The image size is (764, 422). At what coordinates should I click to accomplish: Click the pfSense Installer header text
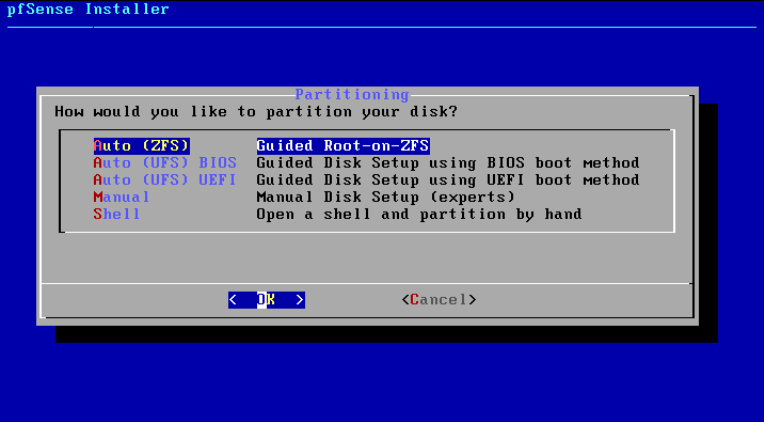pos(88,9)
